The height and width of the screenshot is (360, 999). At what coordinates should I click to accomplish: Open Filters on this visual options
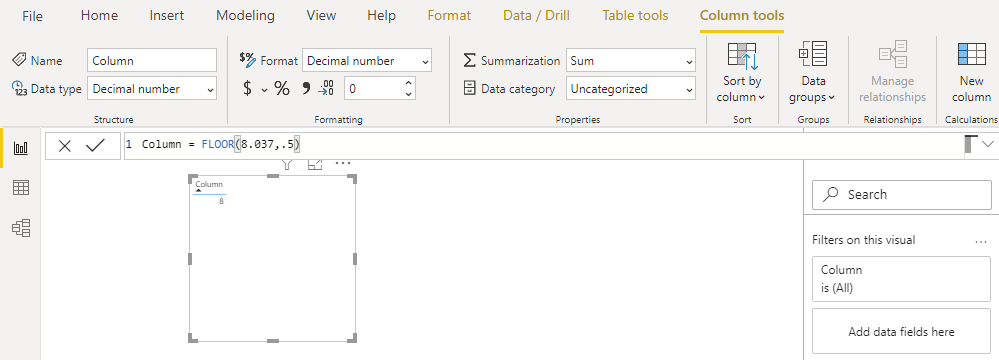[981, 241]
